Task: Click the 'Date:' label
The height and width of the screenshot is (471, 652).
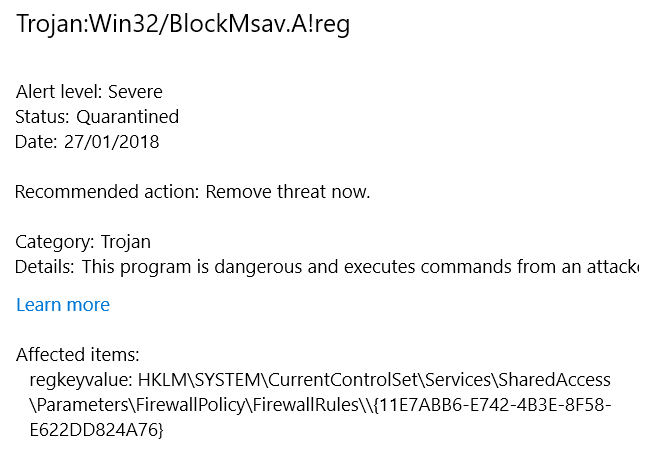Action: coord(37,141)
